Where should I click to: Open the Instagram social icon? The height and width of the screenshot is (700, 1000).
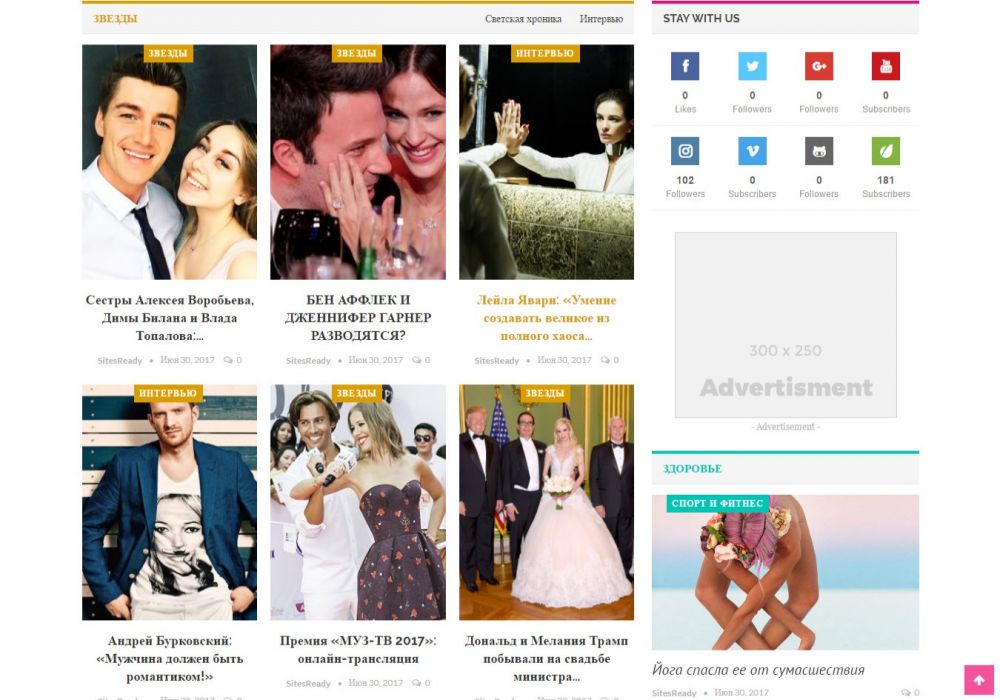(x=684, y=151)
